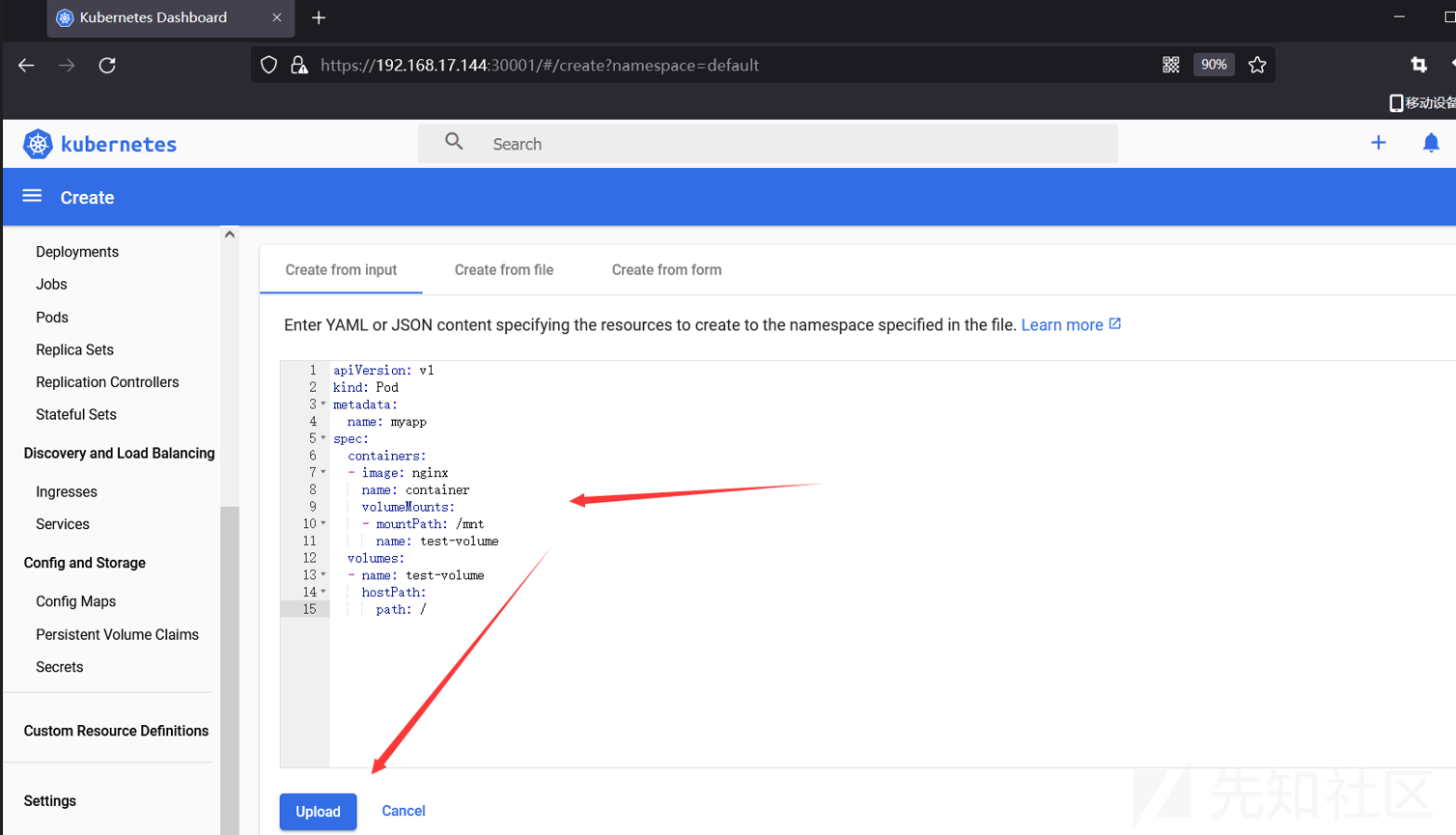Open Custom Resource Definitions

(116, 731)
